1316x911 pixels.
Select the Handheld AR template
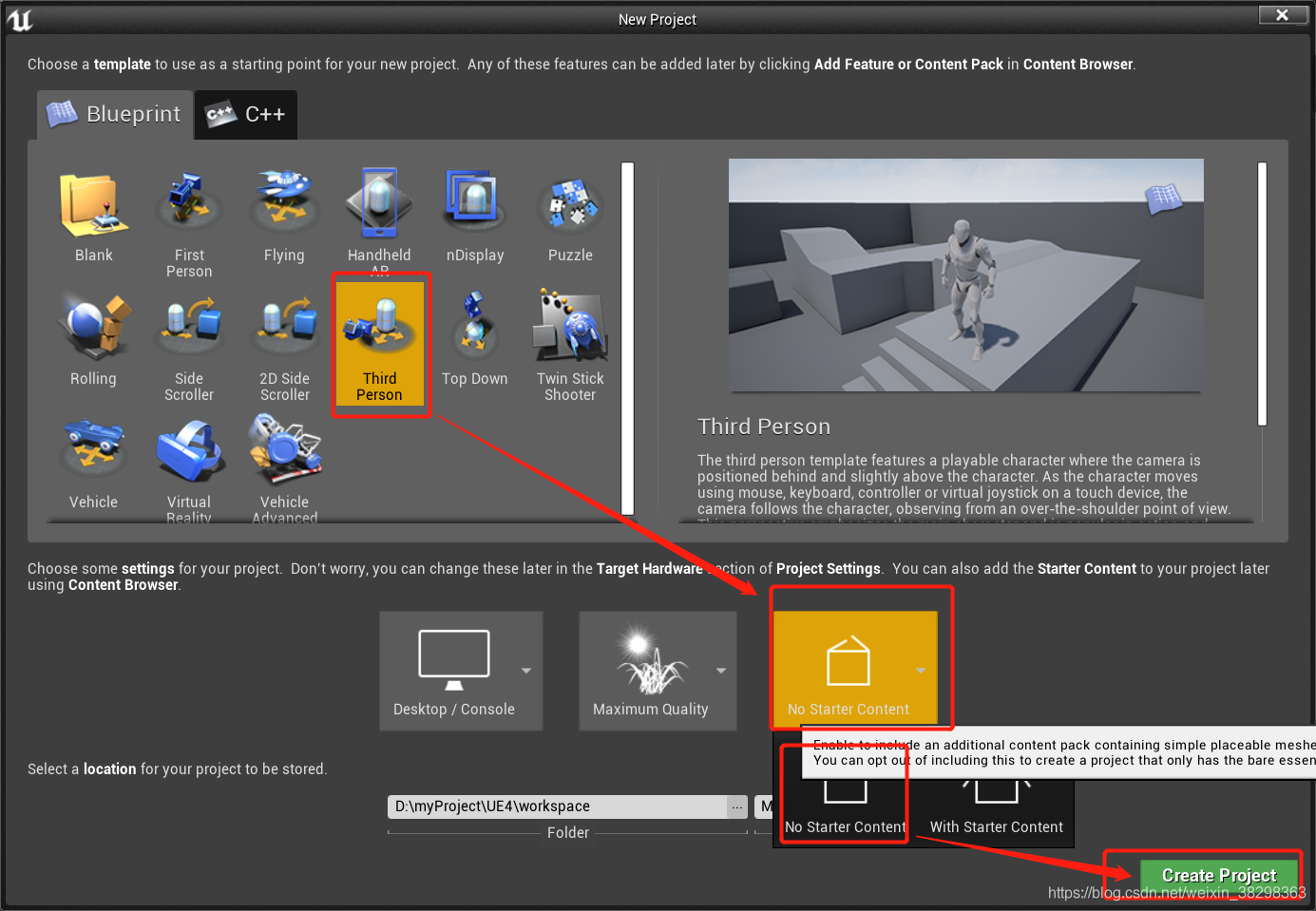379,220
